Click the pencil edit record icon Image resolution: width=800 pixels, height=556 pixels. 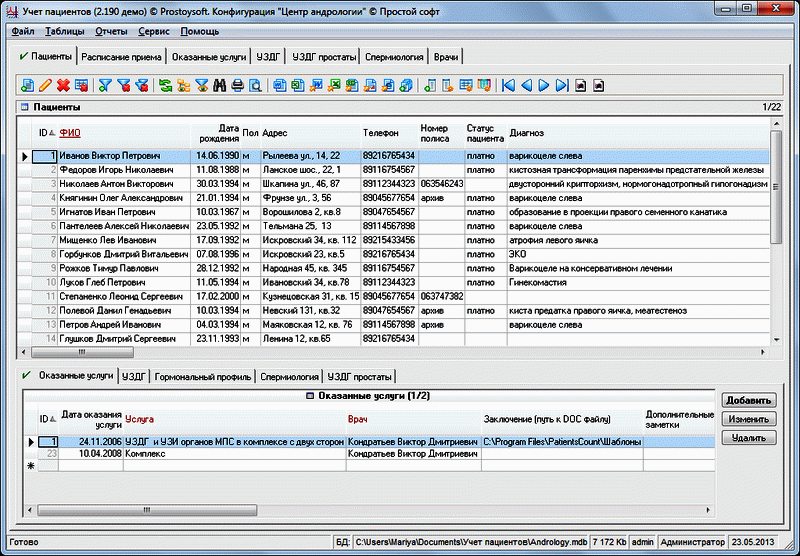[x=45, y=86]
